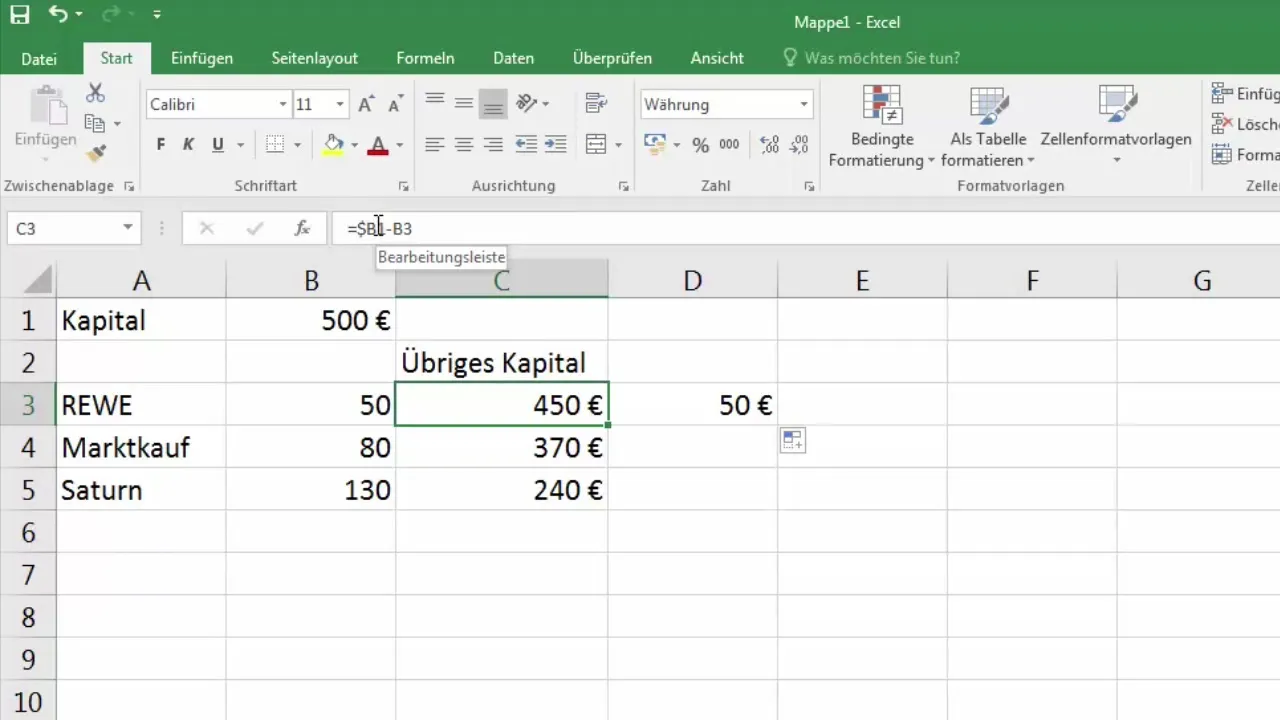This screenshot has height=720, width=1280.
Task: Switch to the Einfügen tab
Action: [x=202, y=58]
